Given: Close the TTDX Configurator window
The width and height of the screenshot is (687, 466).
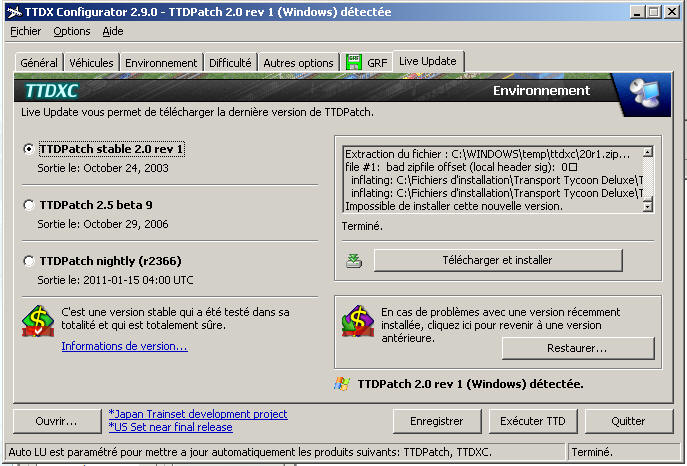Looking at the screenshot, I should pos(672,12).
